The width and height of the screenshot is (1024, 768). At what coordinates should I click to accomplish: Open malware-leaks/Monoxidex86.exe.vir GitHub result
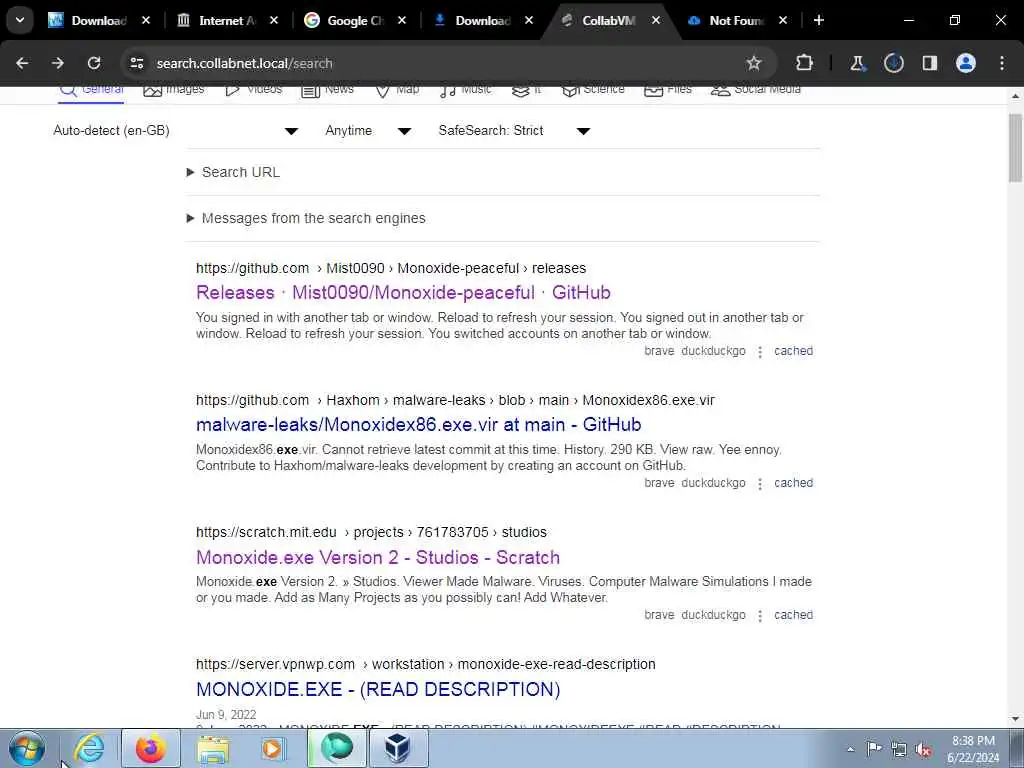click(x=419, y=424)
